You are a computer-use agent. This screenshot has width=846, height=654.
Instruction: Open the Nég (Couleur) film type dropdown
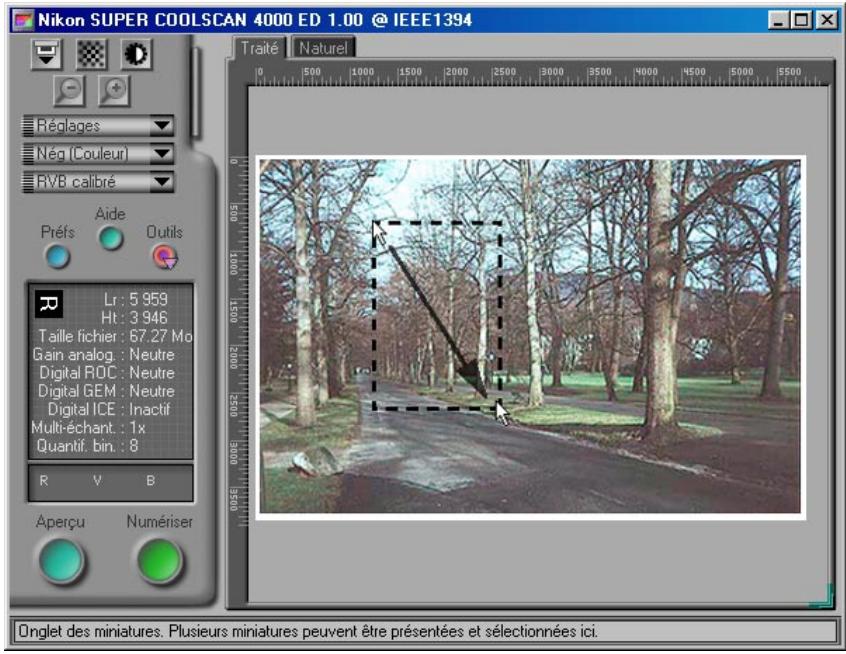(98, 154)
